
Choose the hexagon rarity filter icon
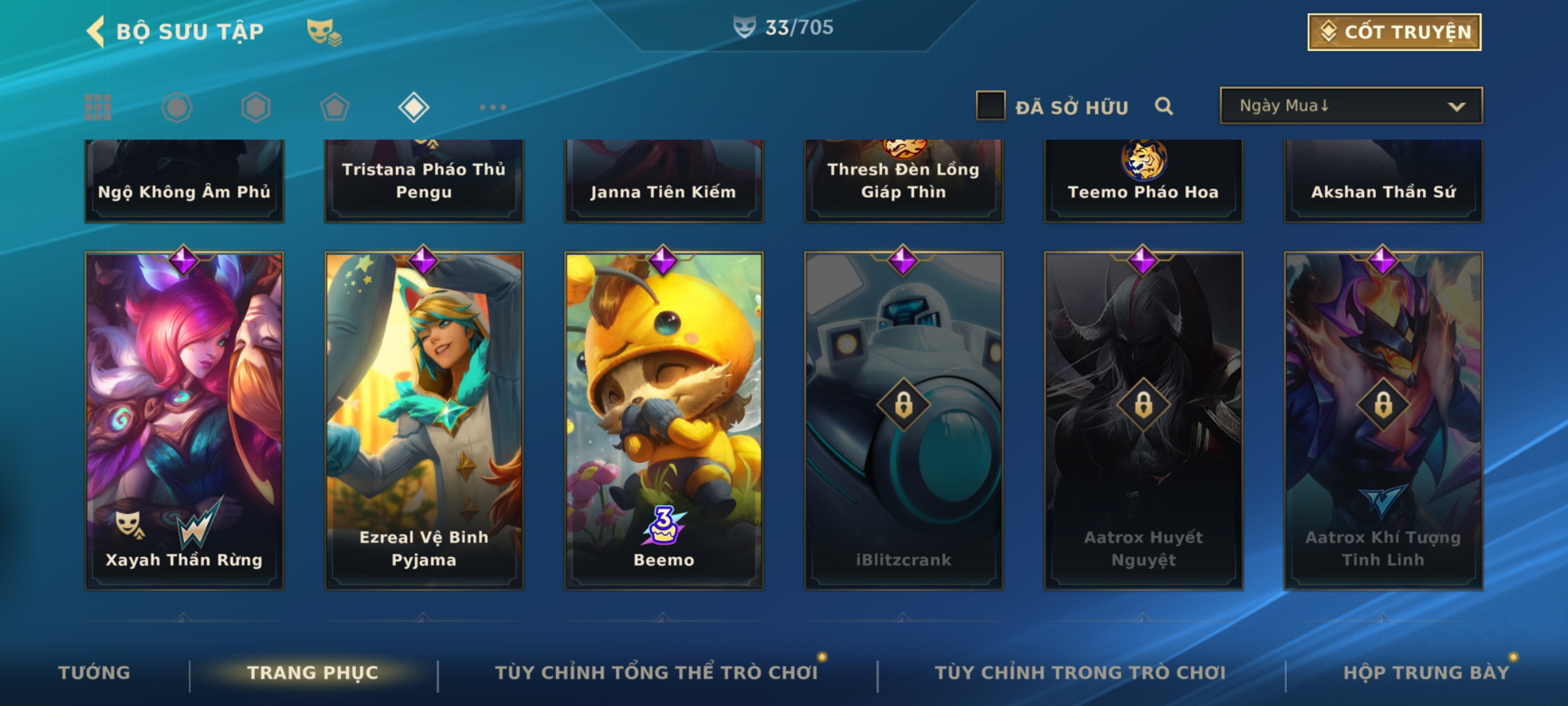click(x=255, y=107)
